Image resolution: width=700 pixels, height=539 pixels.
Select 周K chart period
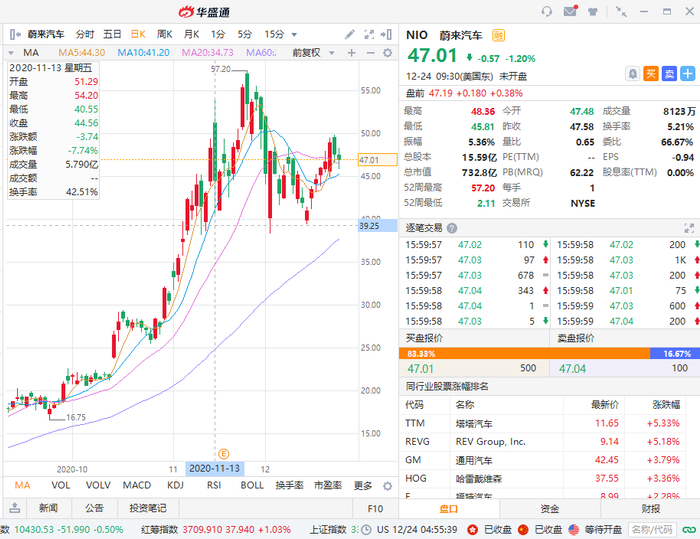pos(164,34)
